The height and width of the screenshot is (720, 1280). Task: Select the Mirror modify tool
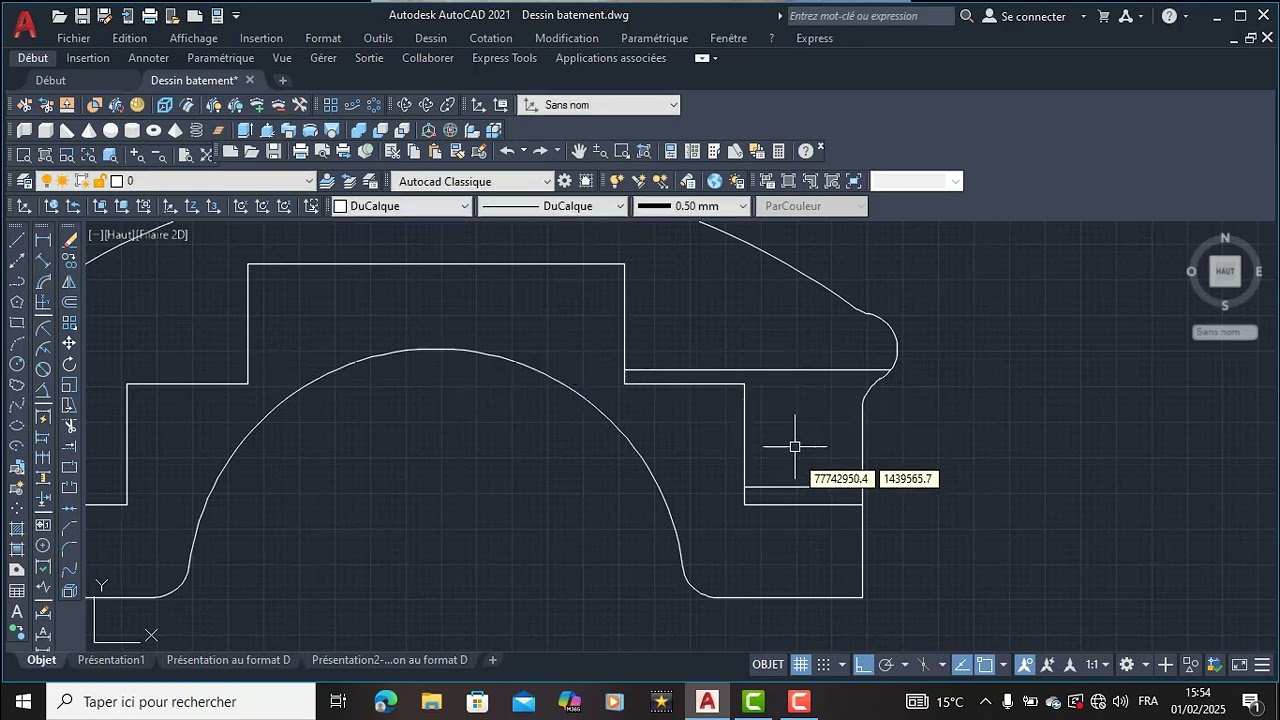coord(69,282)
